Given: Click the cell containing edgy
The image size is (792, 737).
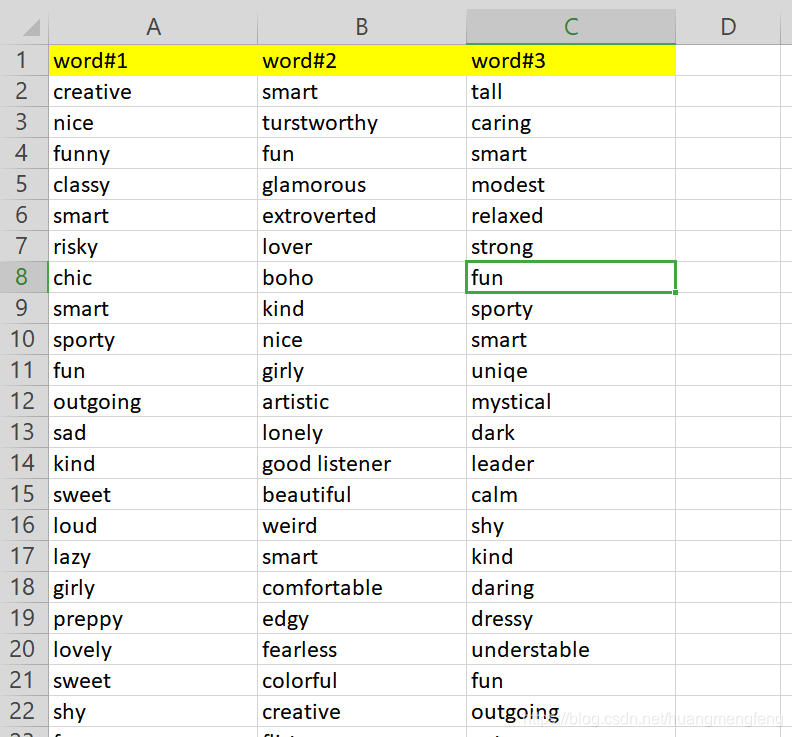Looking at the screenshot, I should (x=362, y=618).
